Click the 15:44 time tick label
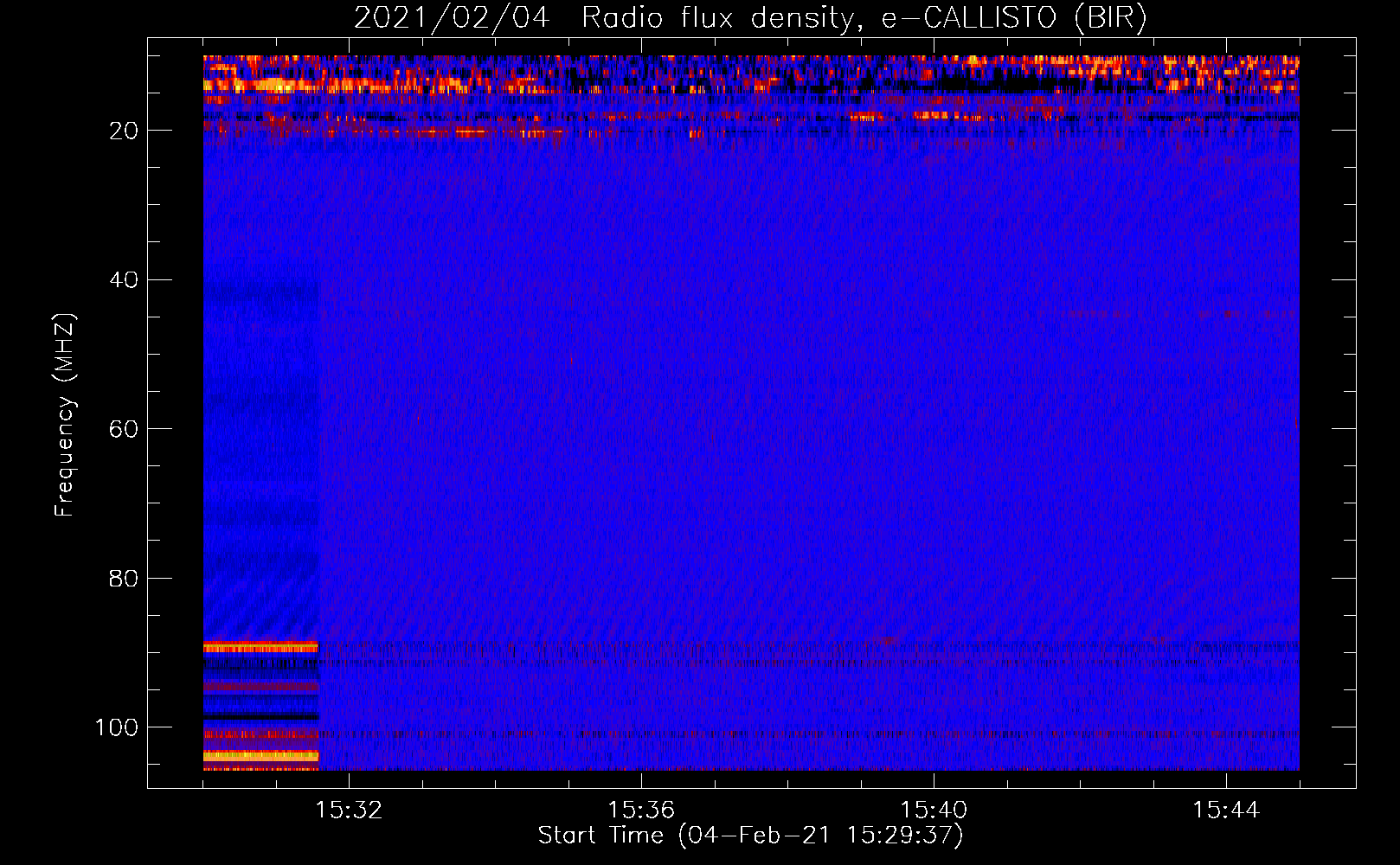The height and width of the screenshot is (865, 1400). (1226, 810)
